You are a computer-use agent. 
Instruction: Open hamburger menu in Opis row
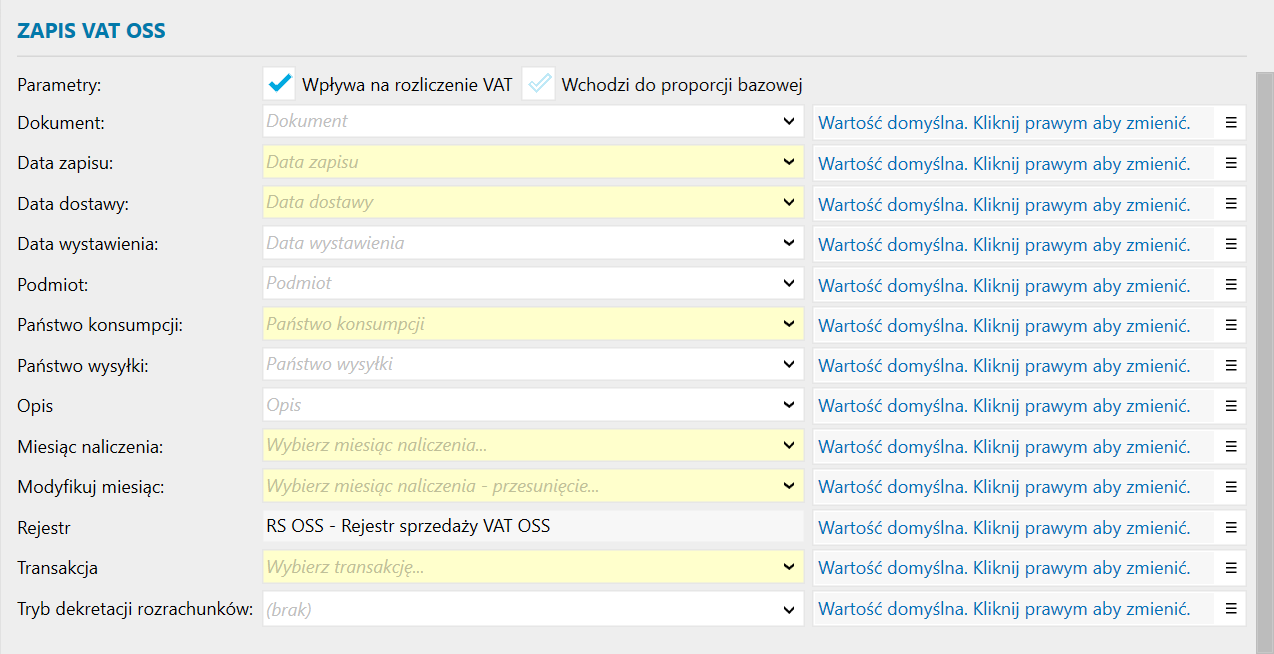coord(1231,406)
